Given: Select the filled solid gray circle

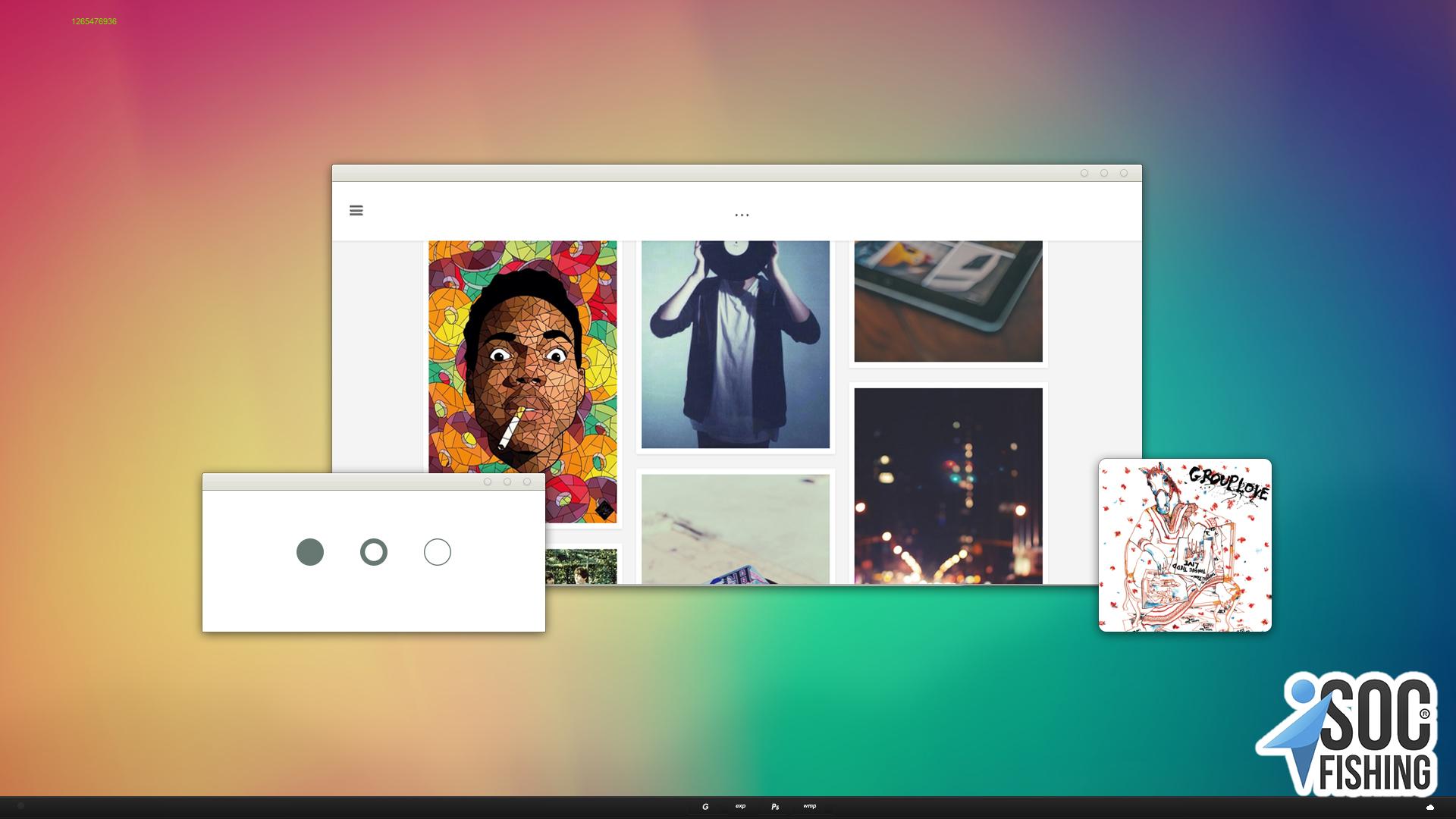Looking at the screenshot, I should [x=309, y=552].
